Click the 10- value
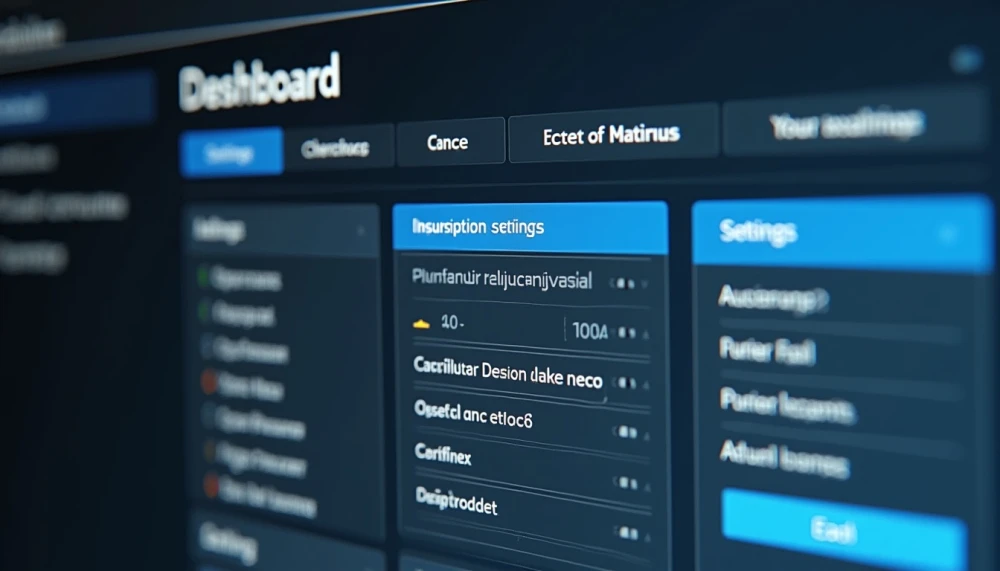The height and width of the screenshot is (571, 1000). 452,323
